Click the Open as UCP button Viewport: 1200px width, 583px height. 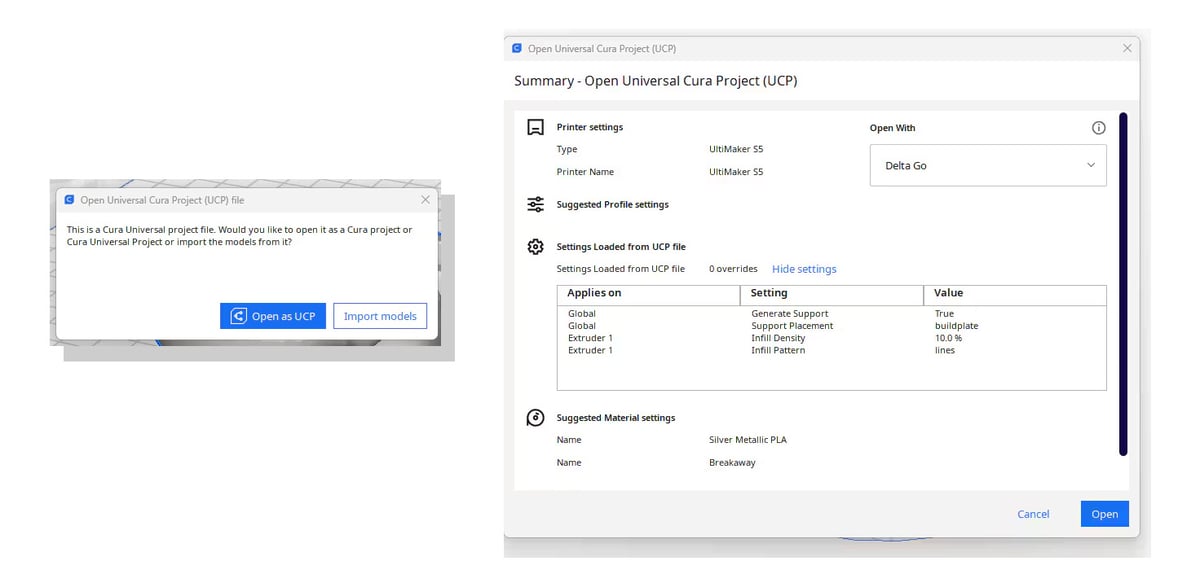point(273,316)
